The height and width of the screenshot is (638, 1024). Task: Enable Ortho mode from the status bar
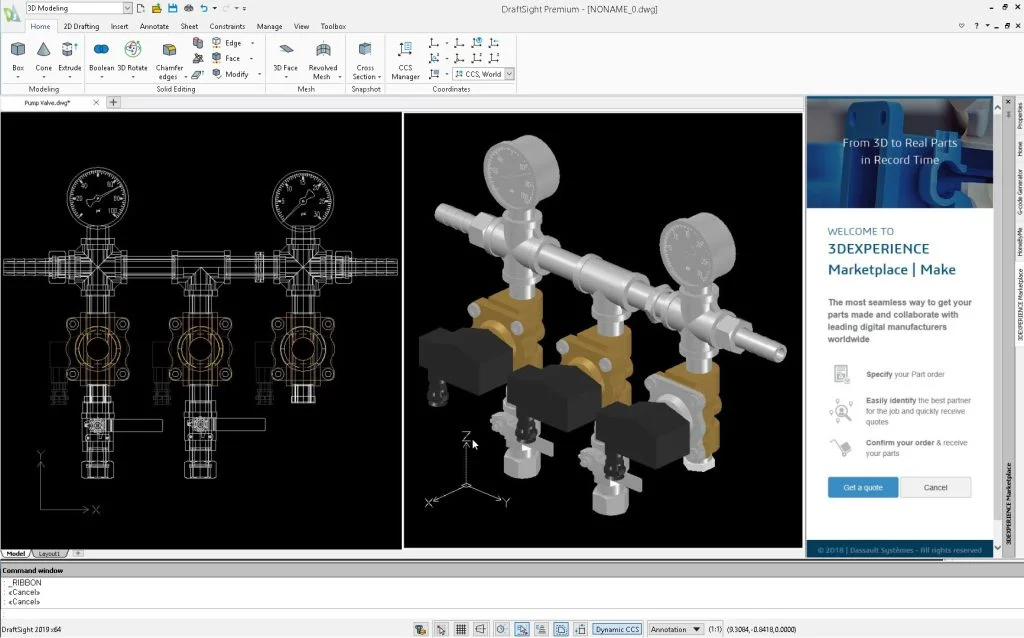point(481,629)
